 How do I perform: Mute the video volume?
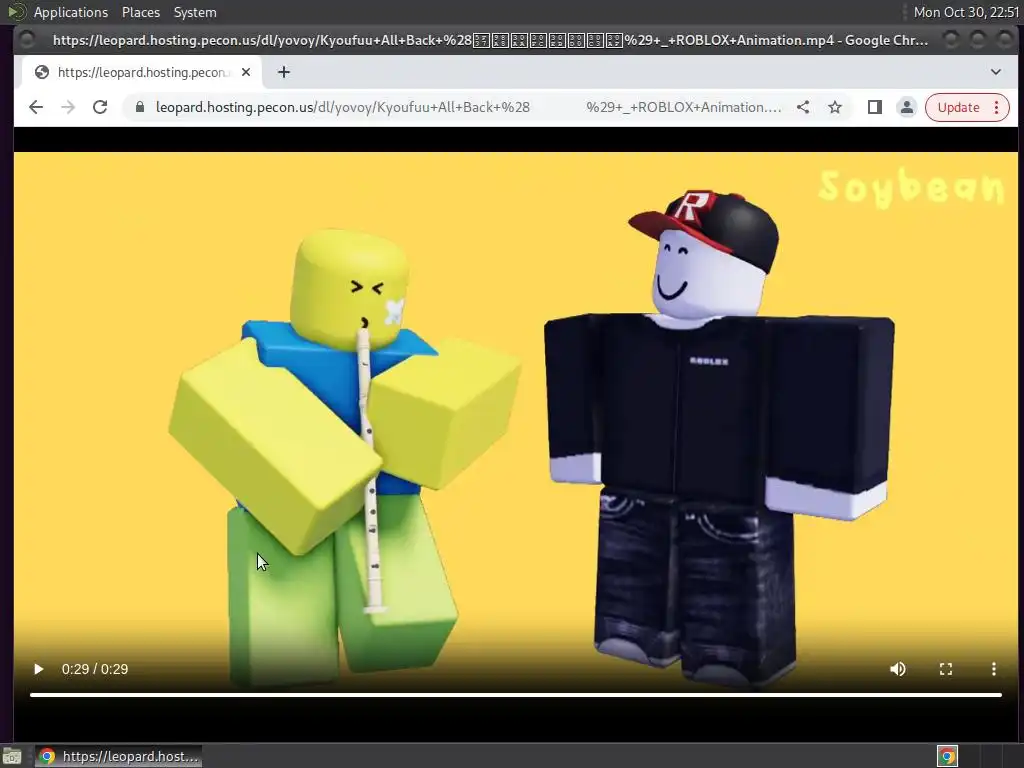(898, 669)
